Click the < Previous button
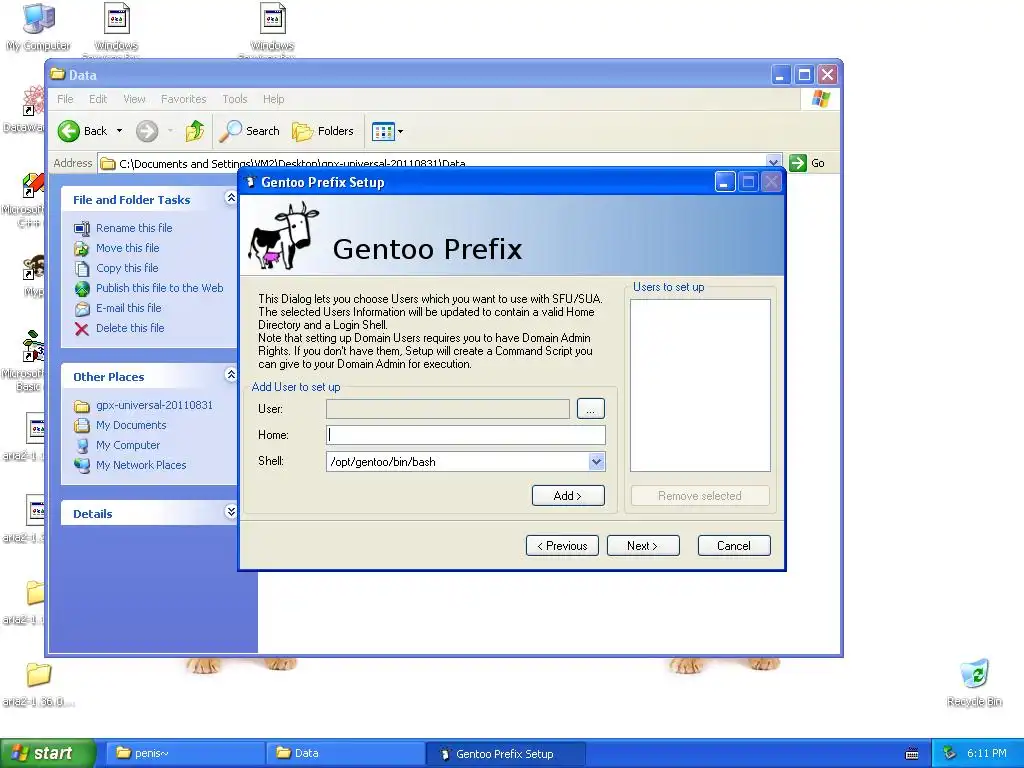This screenshot has height=768, width=1024. [x=562, y=546]
